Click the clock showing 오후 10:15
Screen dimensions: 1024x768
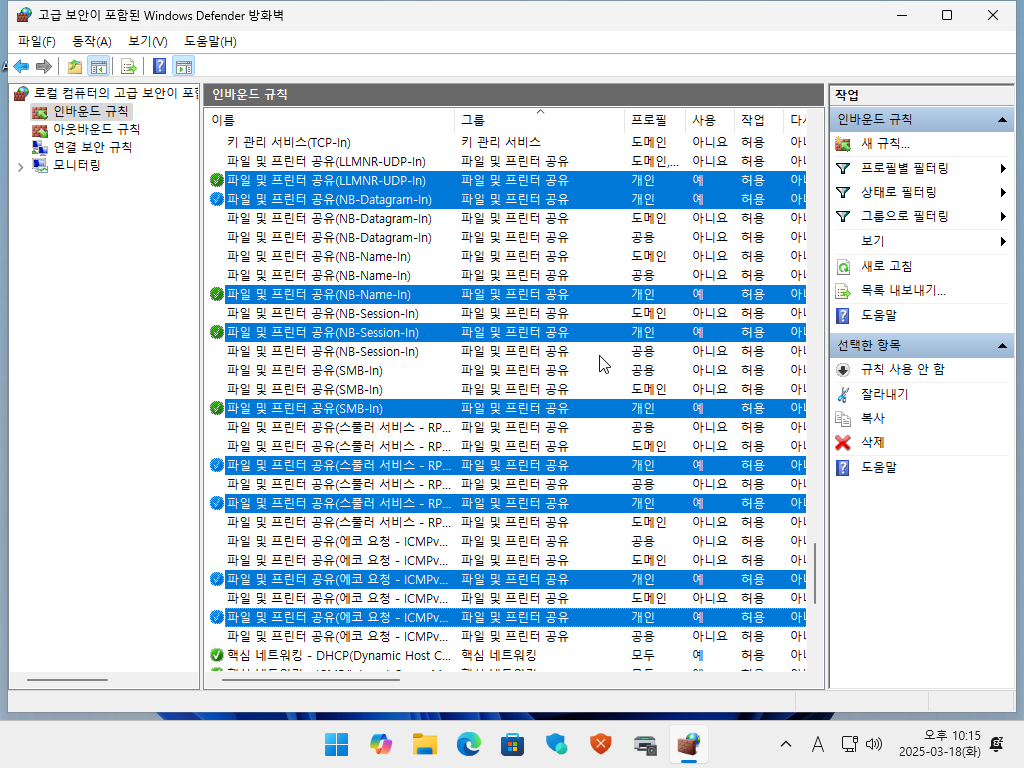[940, 744]
